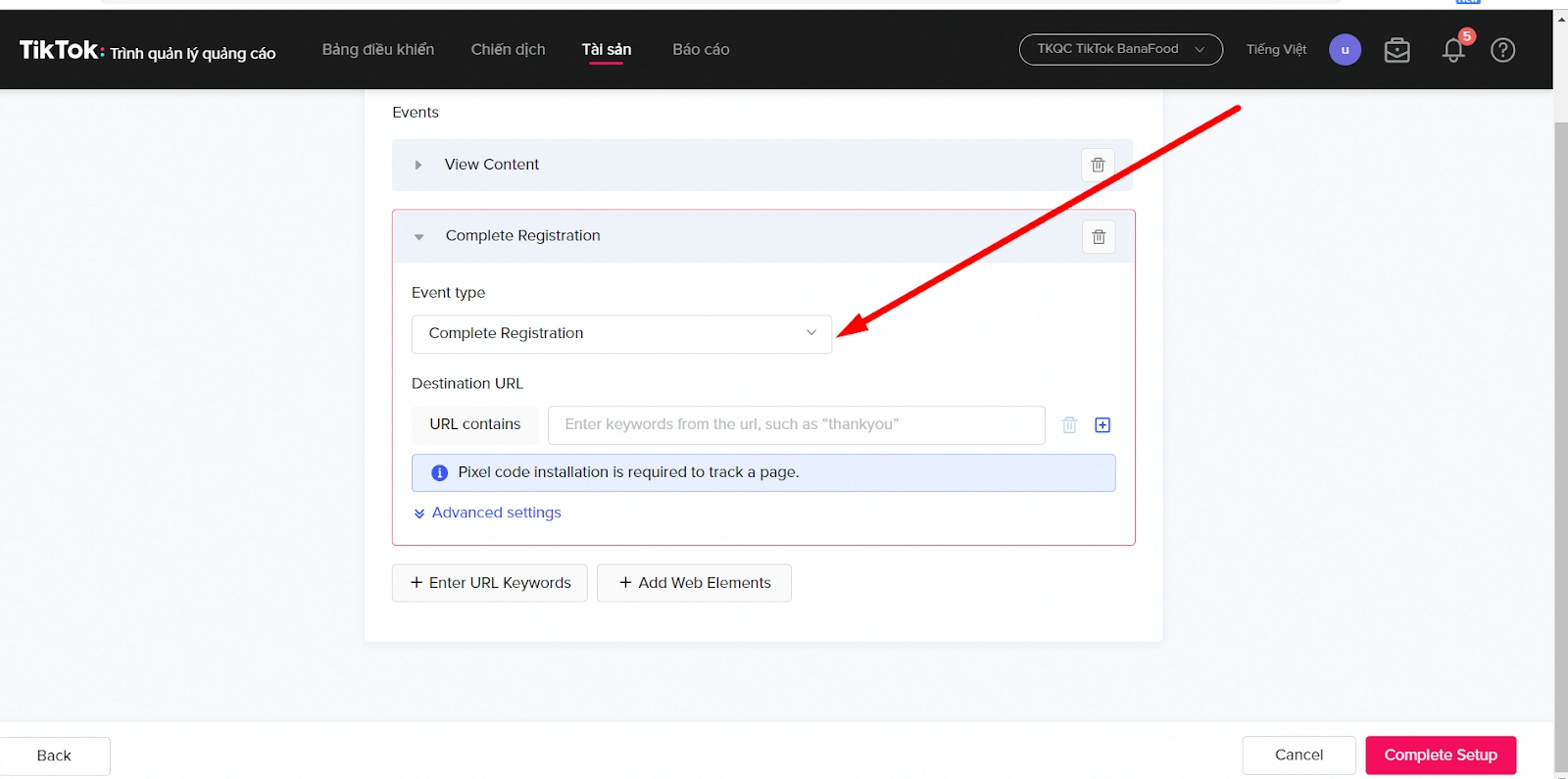The height and width of the screenshot is (779, 1568).
Task: Change language via Tiếng Việt selector
Action: [x=1276, y=49]
